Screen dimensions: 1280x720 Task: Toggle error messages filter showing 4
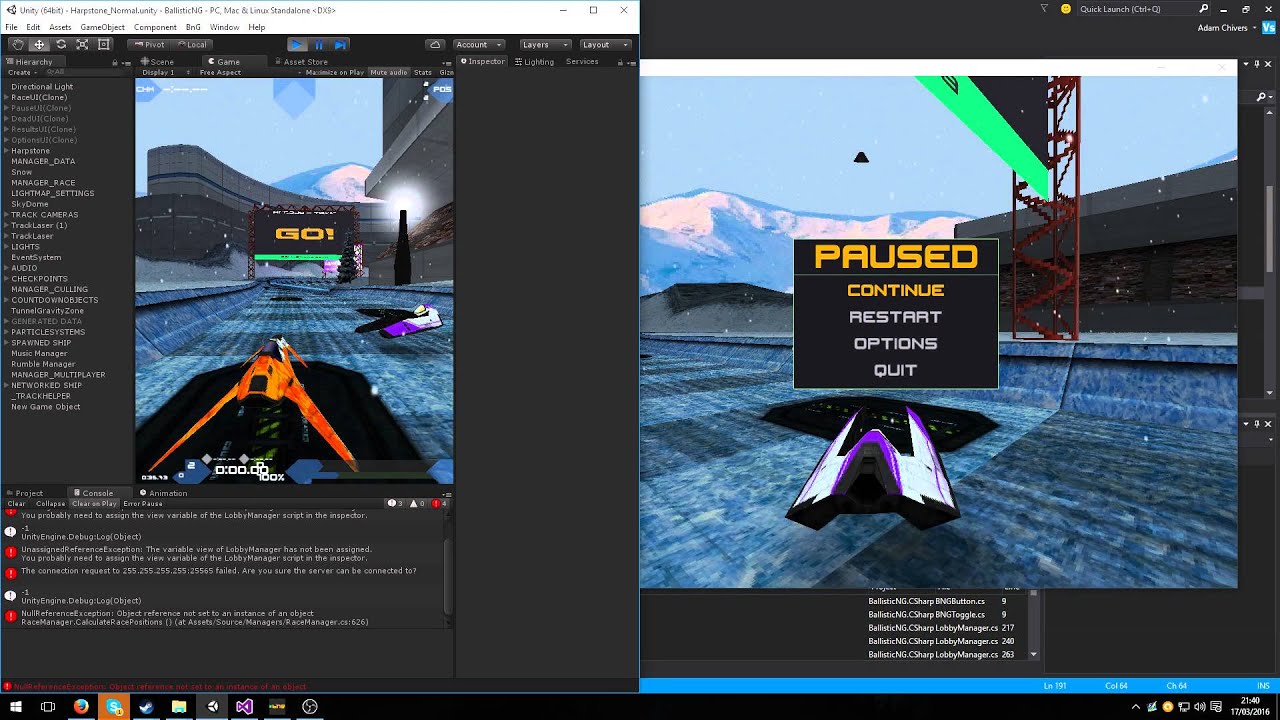(x=440, y=503)
